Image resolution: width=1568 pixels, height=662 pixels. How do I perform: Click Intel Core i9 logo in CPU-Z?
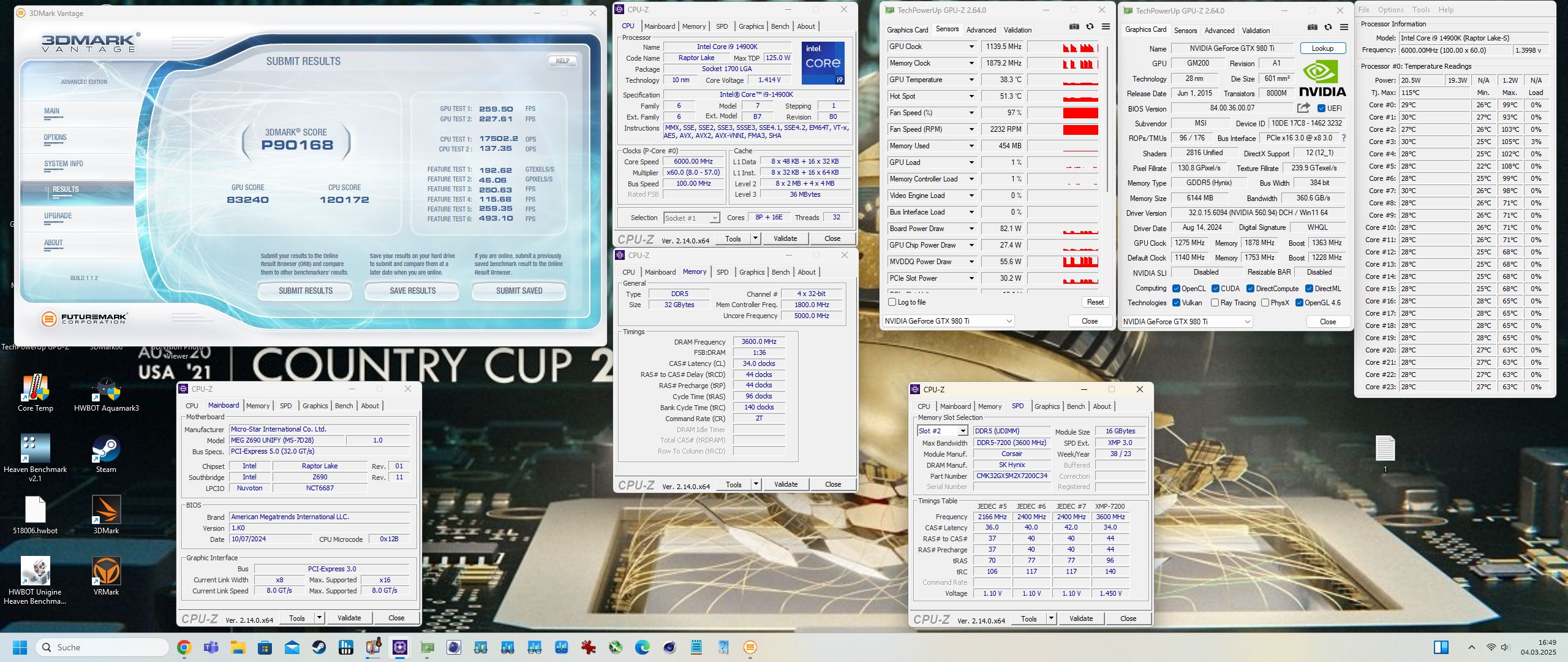pos(823,63)
